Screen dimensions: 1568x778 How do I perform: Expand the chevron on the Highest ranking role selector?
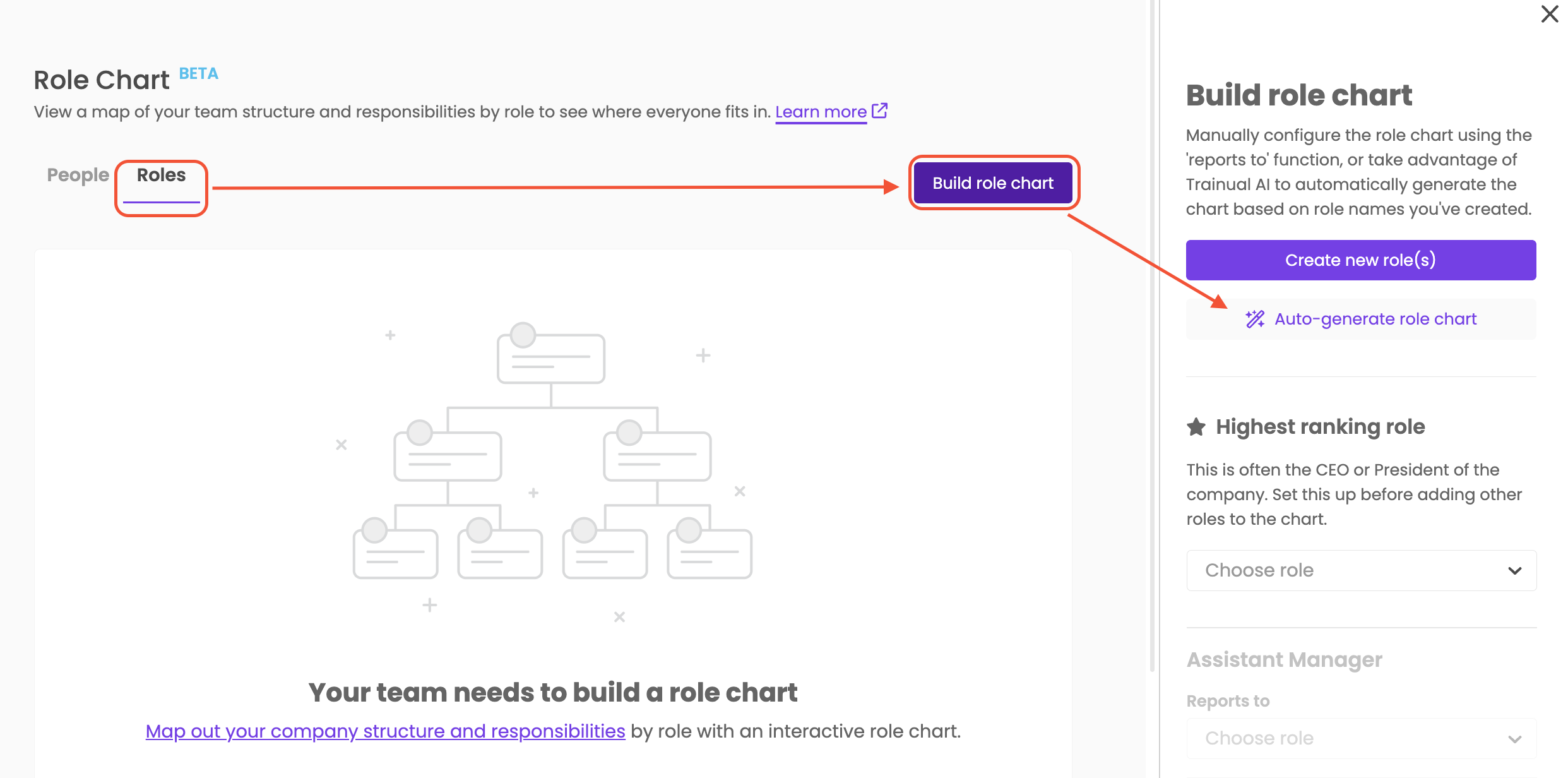(x=1514, y=571)
